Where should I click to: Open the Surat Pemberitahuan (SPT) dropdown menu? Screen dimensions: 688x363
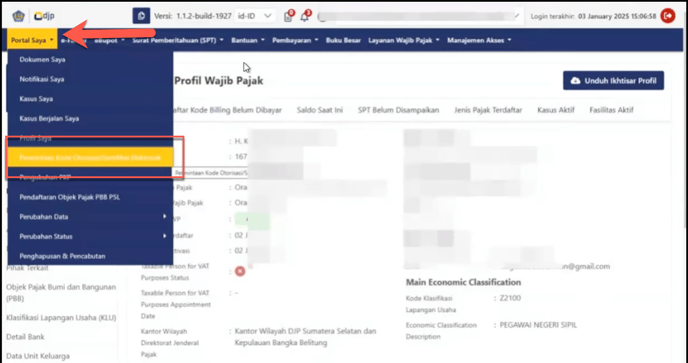pyautogui.click(x=178, y=40)
